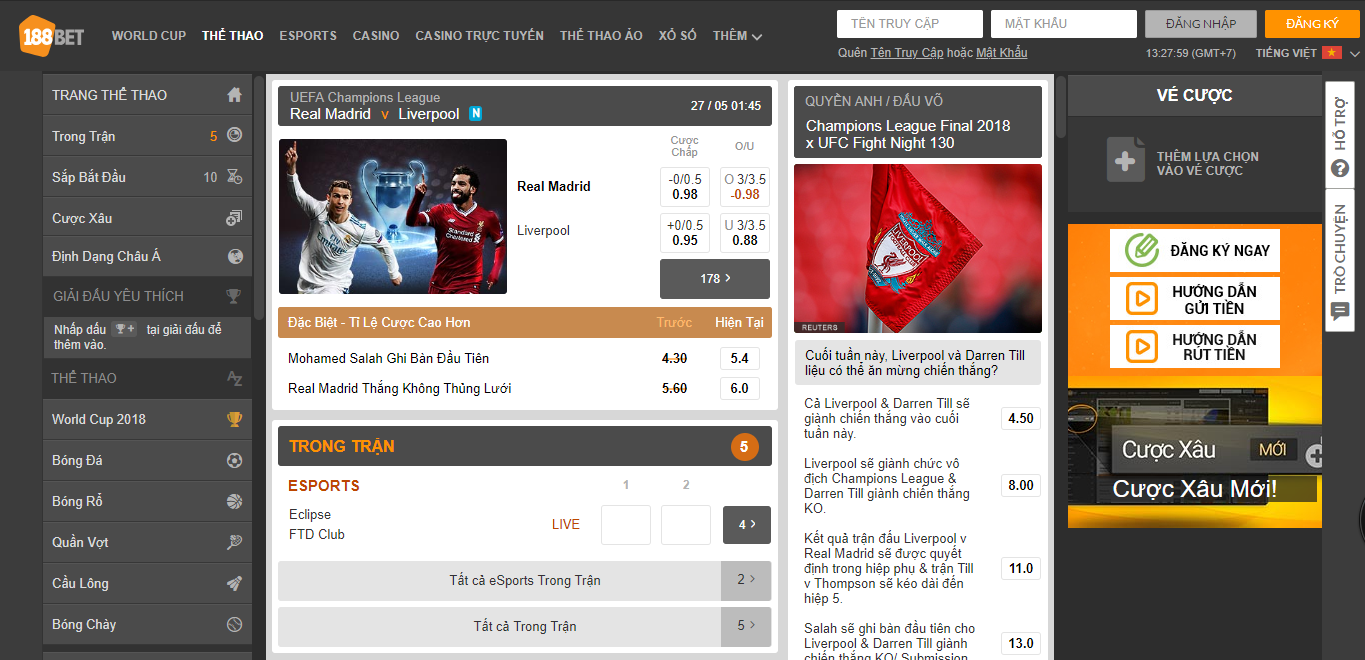1365x660 pixels.
Task: Open Trò Chuyện chat bubble icon
Action: tap(1340, 311)
